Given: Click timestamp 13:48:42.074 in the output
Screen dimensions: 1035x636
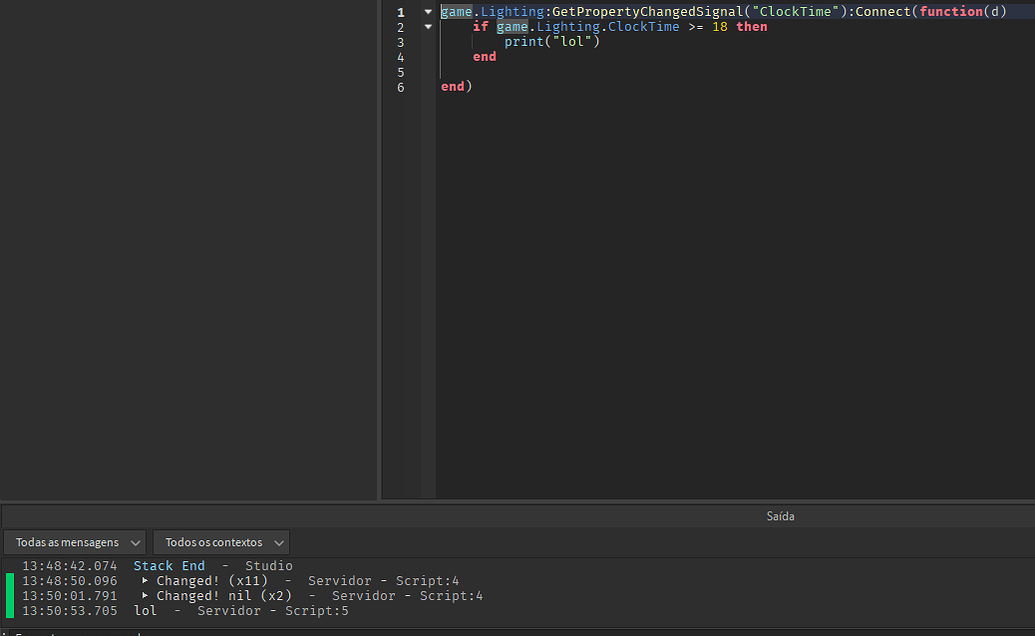Looking at the screenshot, I should point(69,565).
